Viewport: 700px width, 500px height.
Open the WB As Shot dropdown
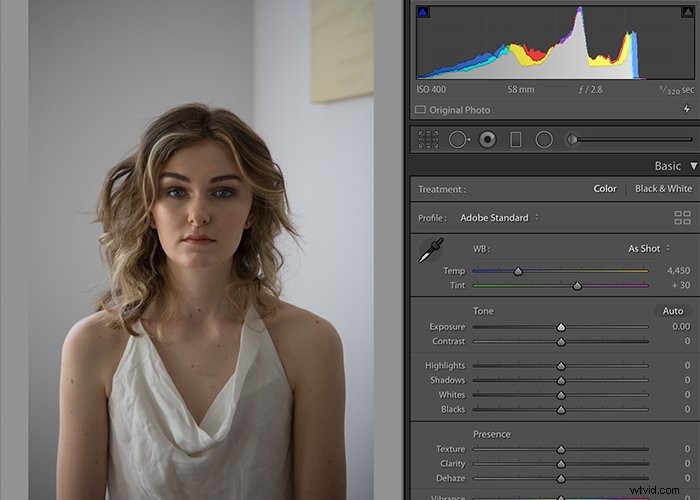coord(649,249)
